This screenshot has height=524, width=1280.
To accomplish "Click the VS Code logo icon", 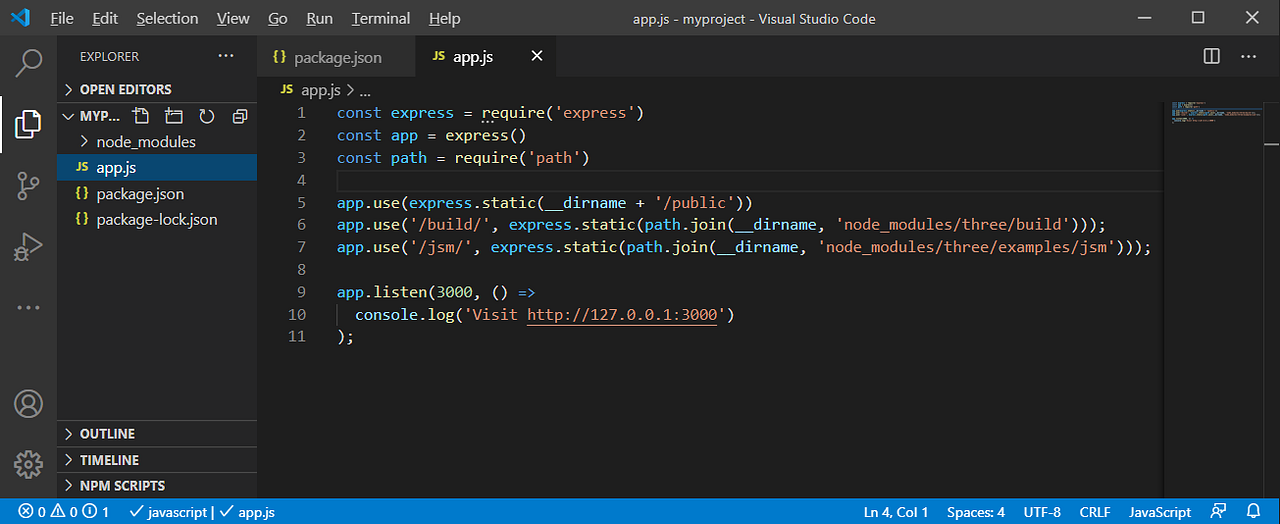I will point(22,18).
